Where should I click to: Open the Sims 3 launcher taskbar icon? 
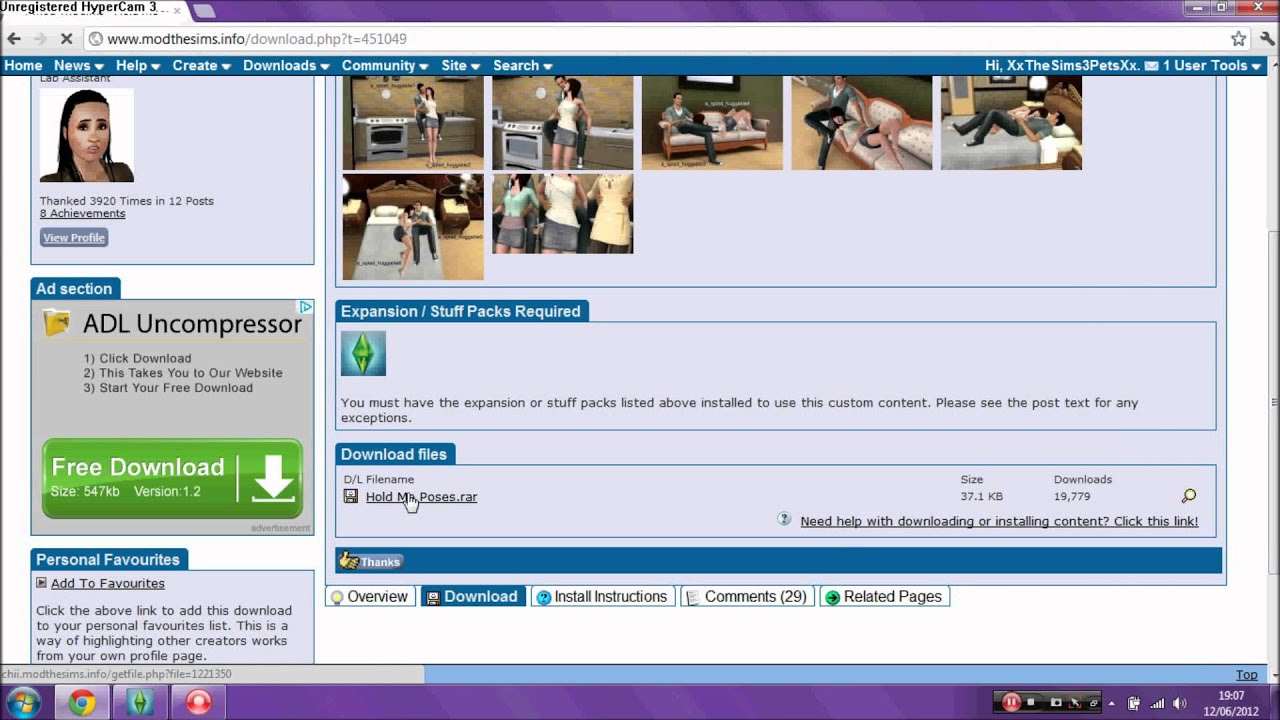point(140,703)
